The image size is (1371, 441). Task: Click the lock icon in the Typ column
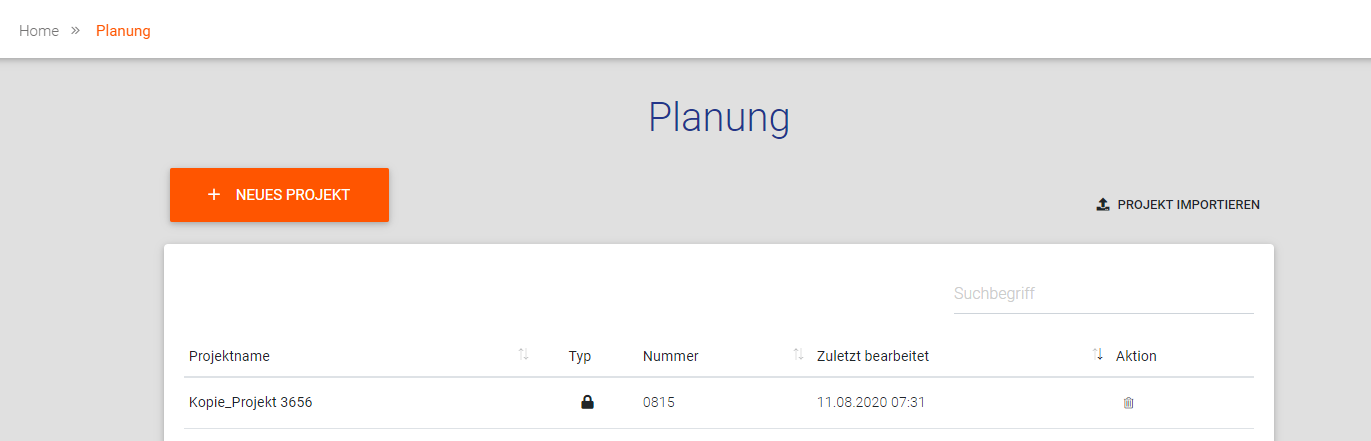coord(587,402)
